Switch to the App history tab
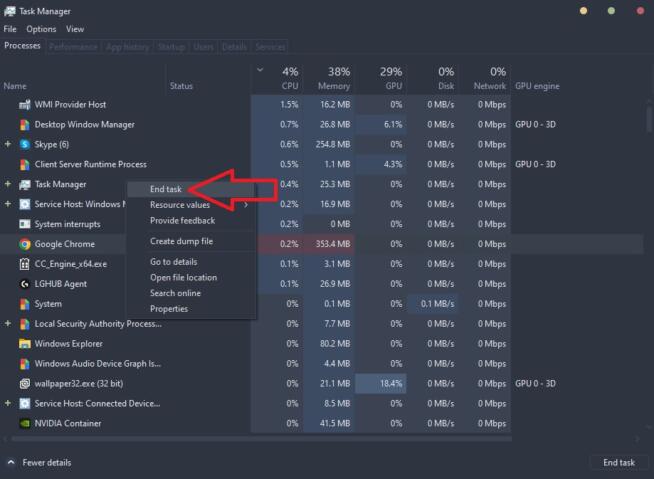This screenshot has height=479, width=654. 127,47
